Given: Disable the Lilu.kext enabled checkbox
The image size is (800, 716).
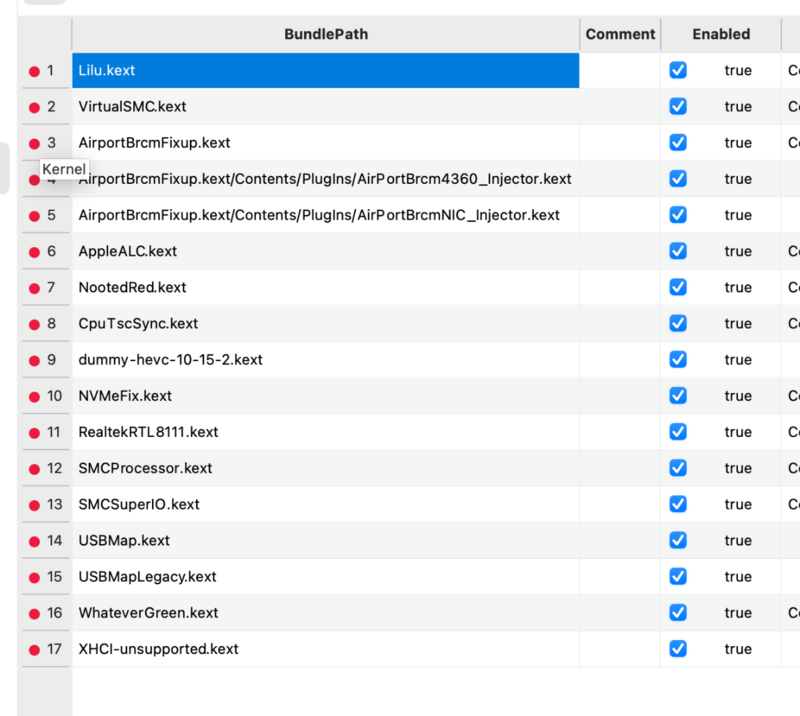Looking at the screenshot, I should point(678,70).
